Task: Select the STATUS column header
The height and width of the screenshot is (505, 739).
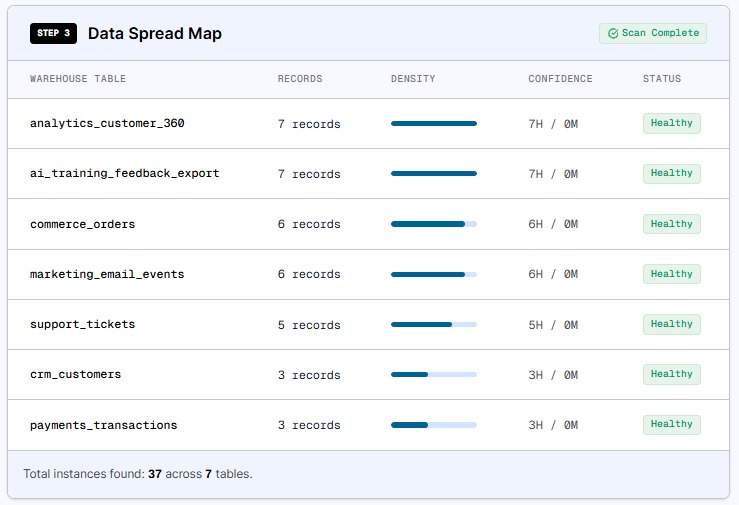Action: pyautogui.click(x=662, y=79)
